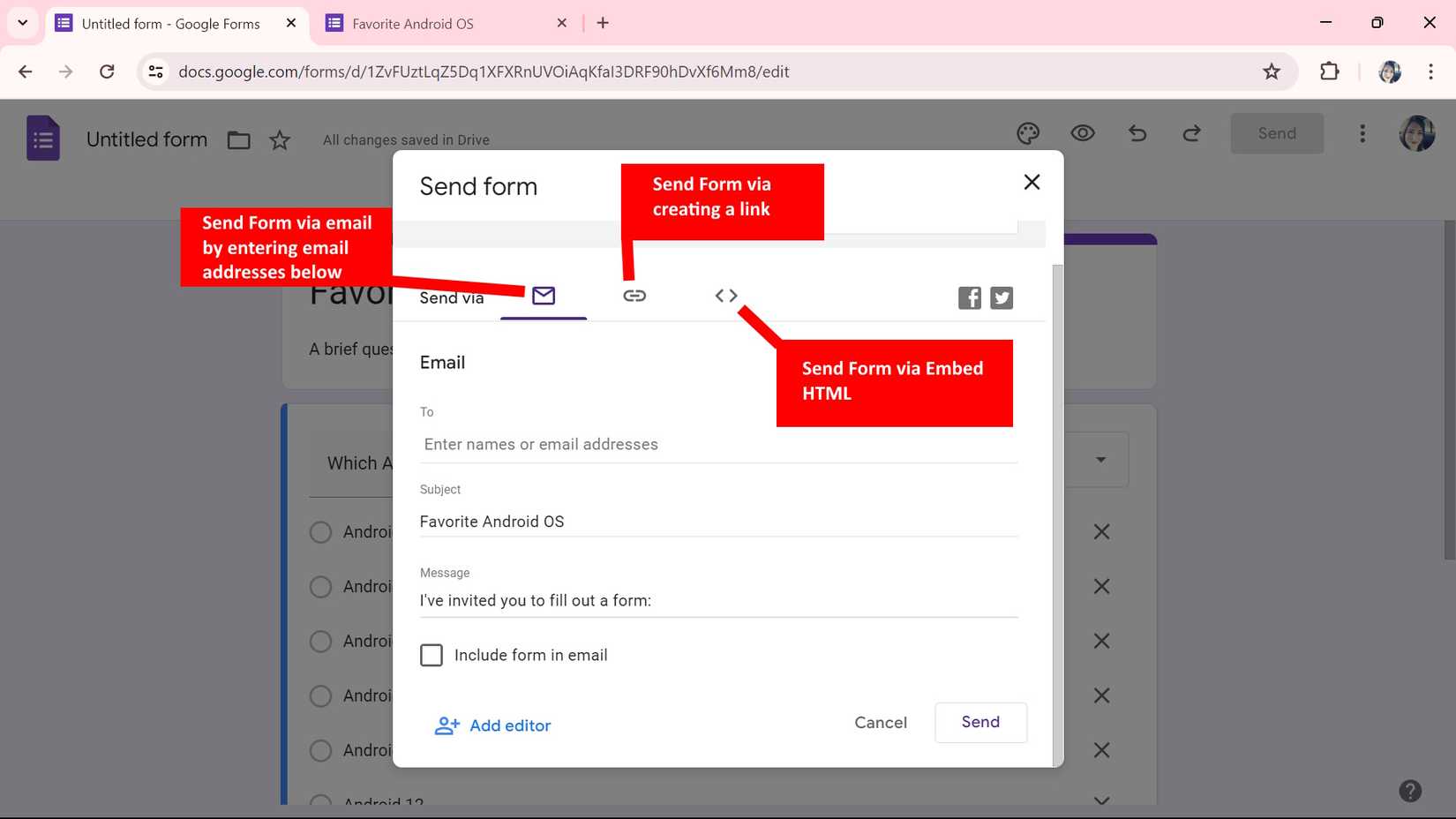The height and width of the screenshot is (819, 1456).
Task: Undo the last change
Action: [1137, 133]
